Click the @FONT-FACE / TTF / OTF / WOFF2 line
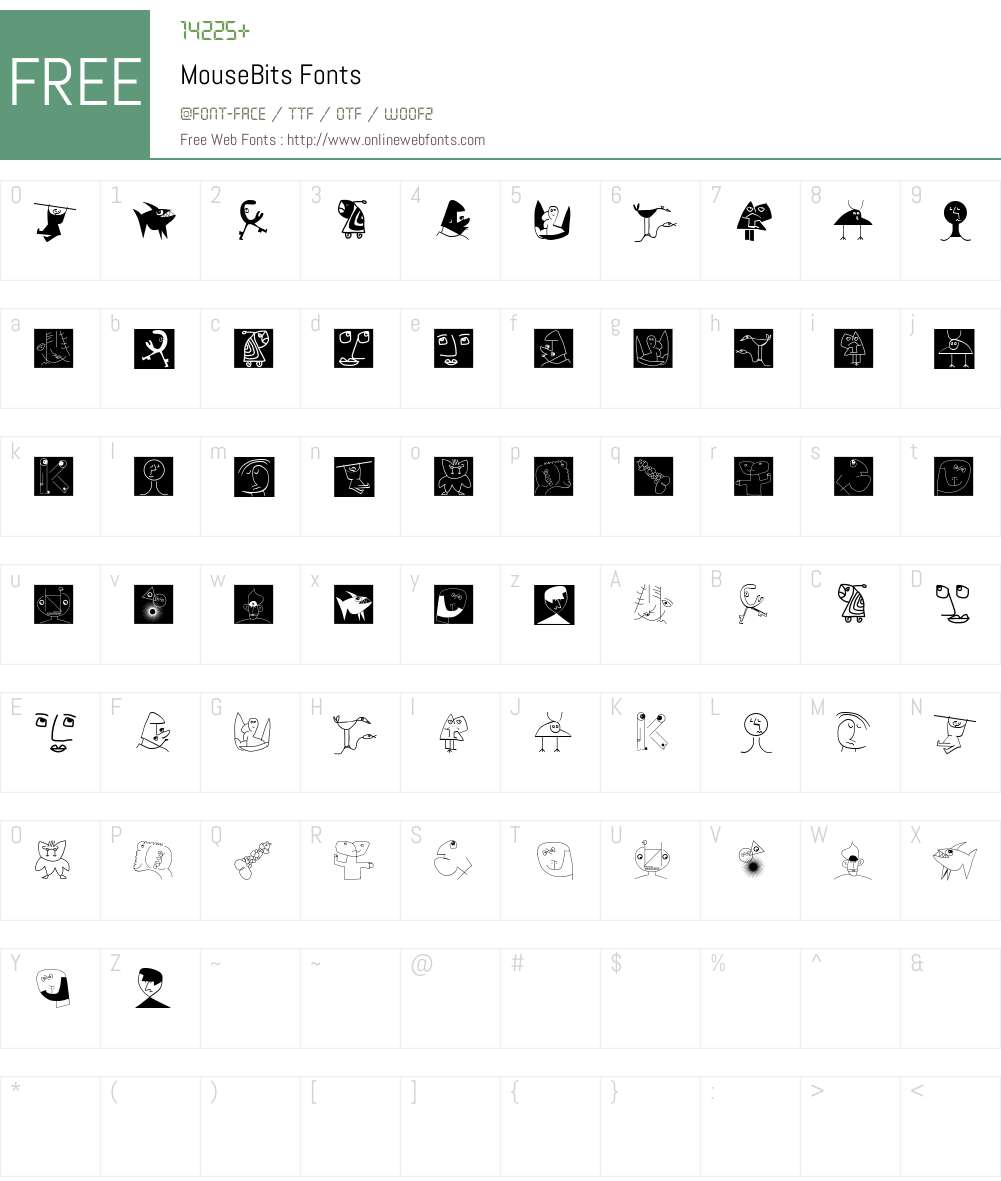1001x1181 pixels. [x=307, y=114]
